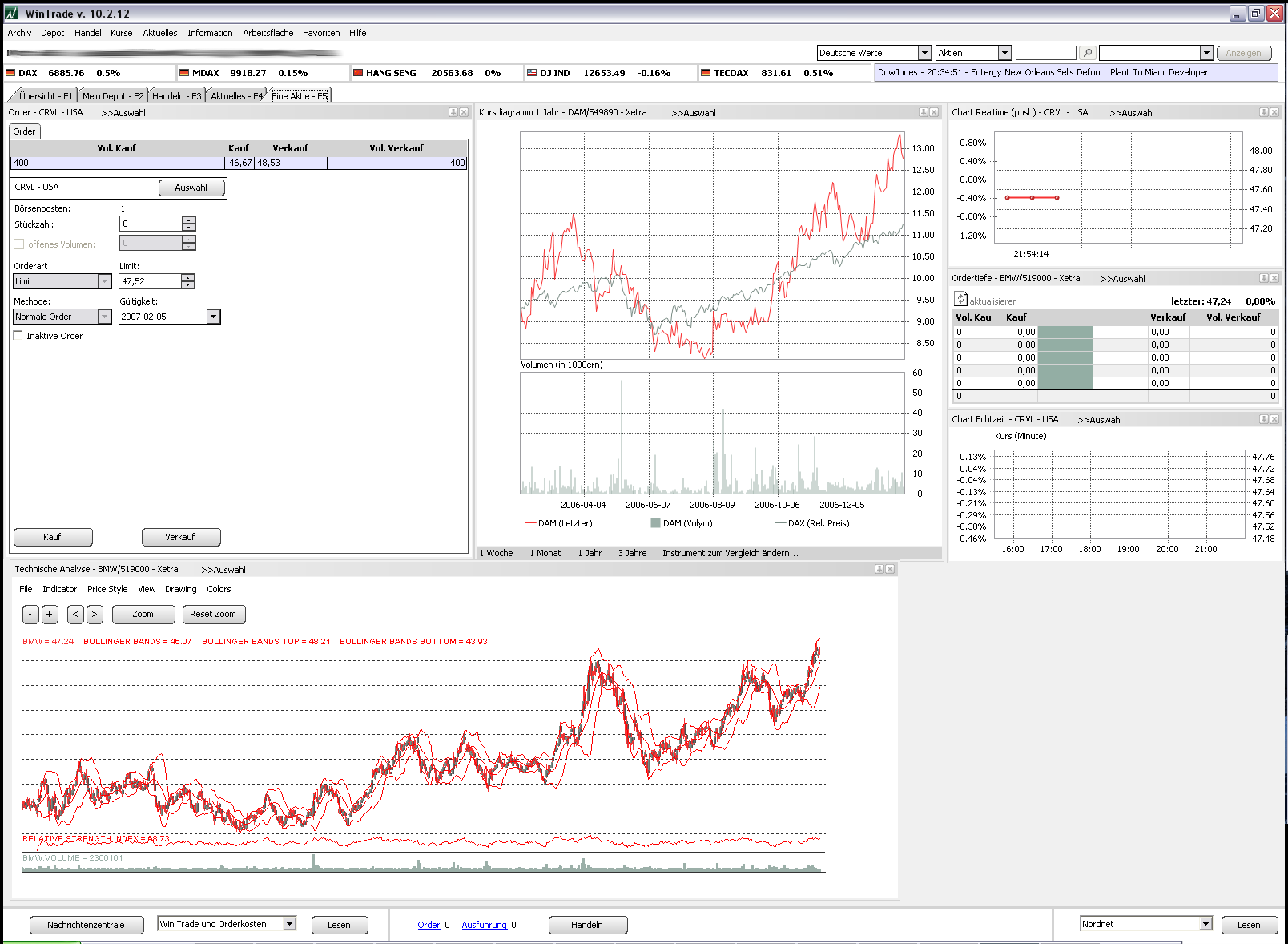1288x944 pixels.
Task: Open the Ausführung link
Action: tap(484, 925)
